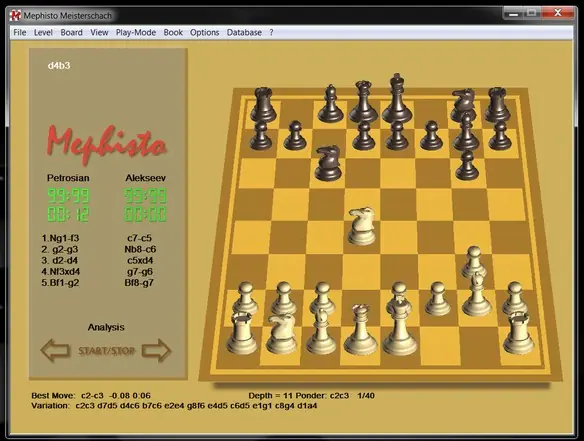
Task: Select the white bishop on g2
Action: click(x=477, y=294)
